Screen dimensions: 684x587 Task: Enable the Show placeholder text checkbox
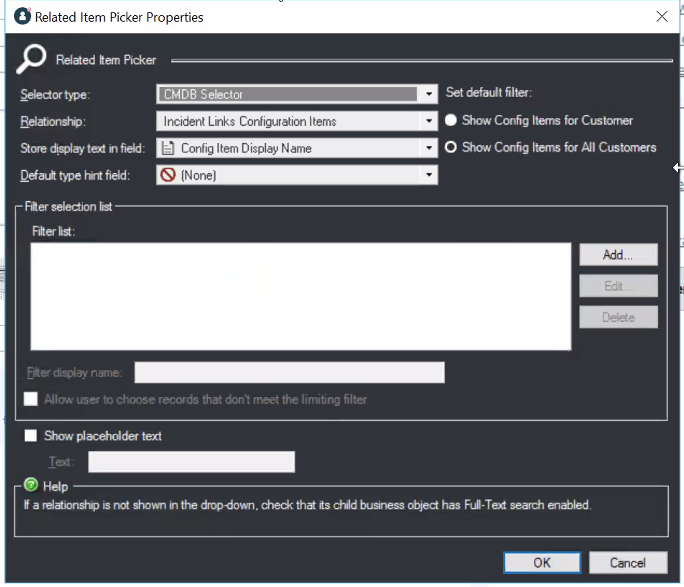tap(31, 436)
